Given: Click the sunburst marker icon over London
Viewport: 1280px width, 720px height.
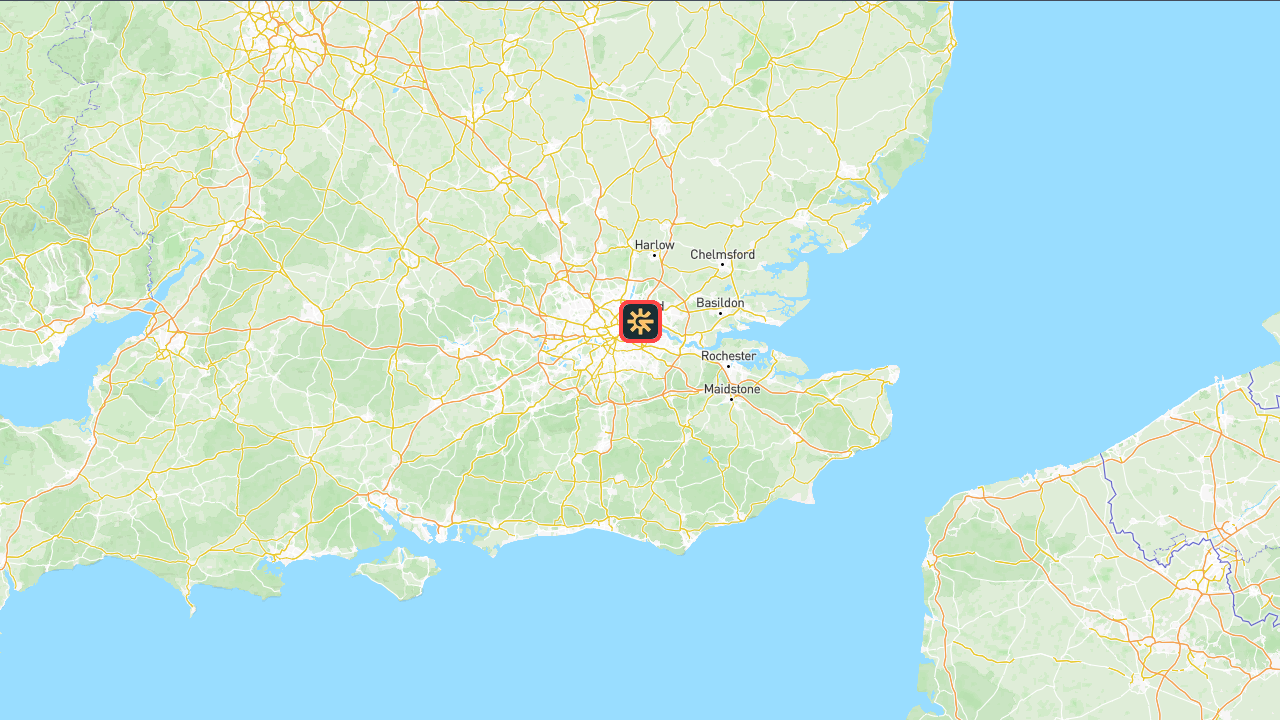Looking at the screenshot, I should coord(640,322).
